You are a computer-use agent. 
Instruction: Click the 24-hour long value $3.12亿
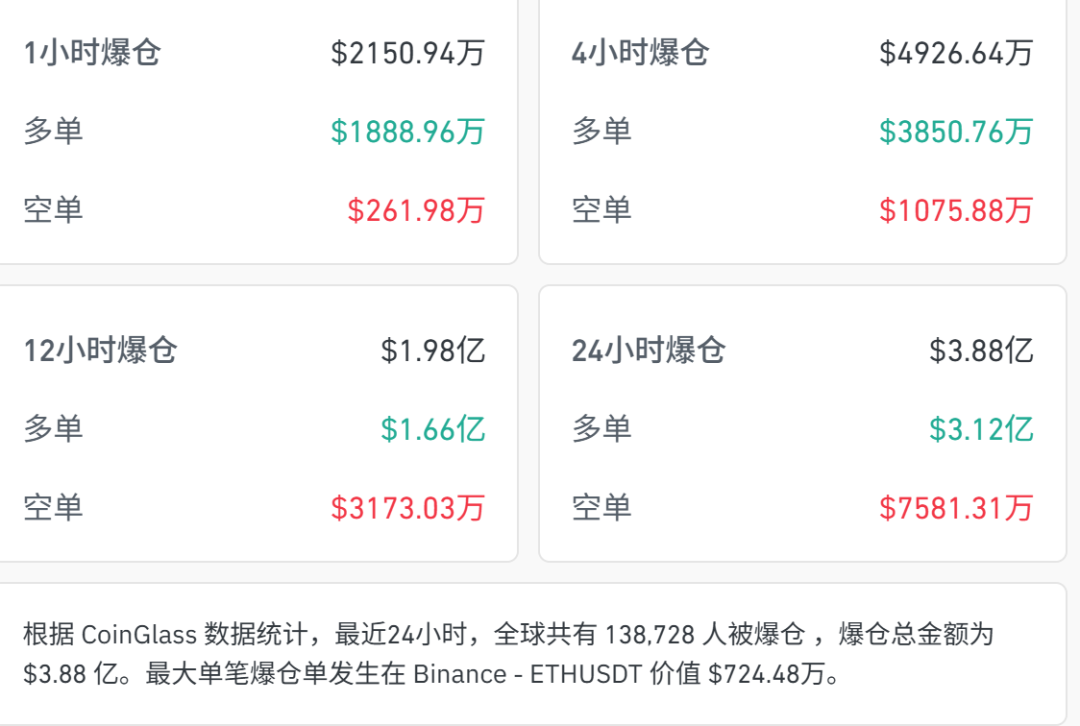point(982,429)
